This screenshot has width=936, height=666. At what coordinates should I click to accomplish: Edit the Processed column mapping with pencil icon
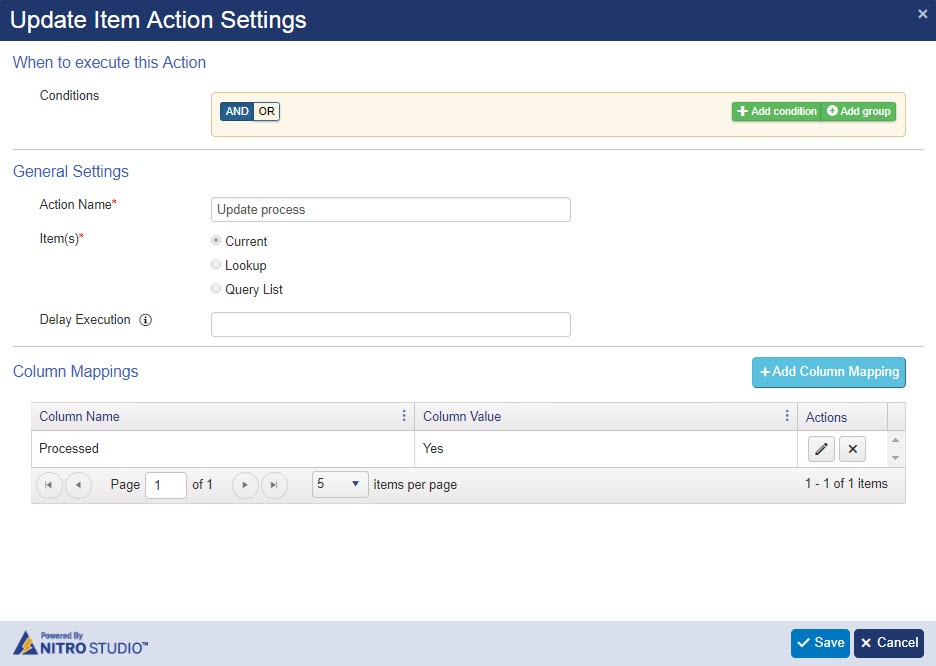point(821,449)
